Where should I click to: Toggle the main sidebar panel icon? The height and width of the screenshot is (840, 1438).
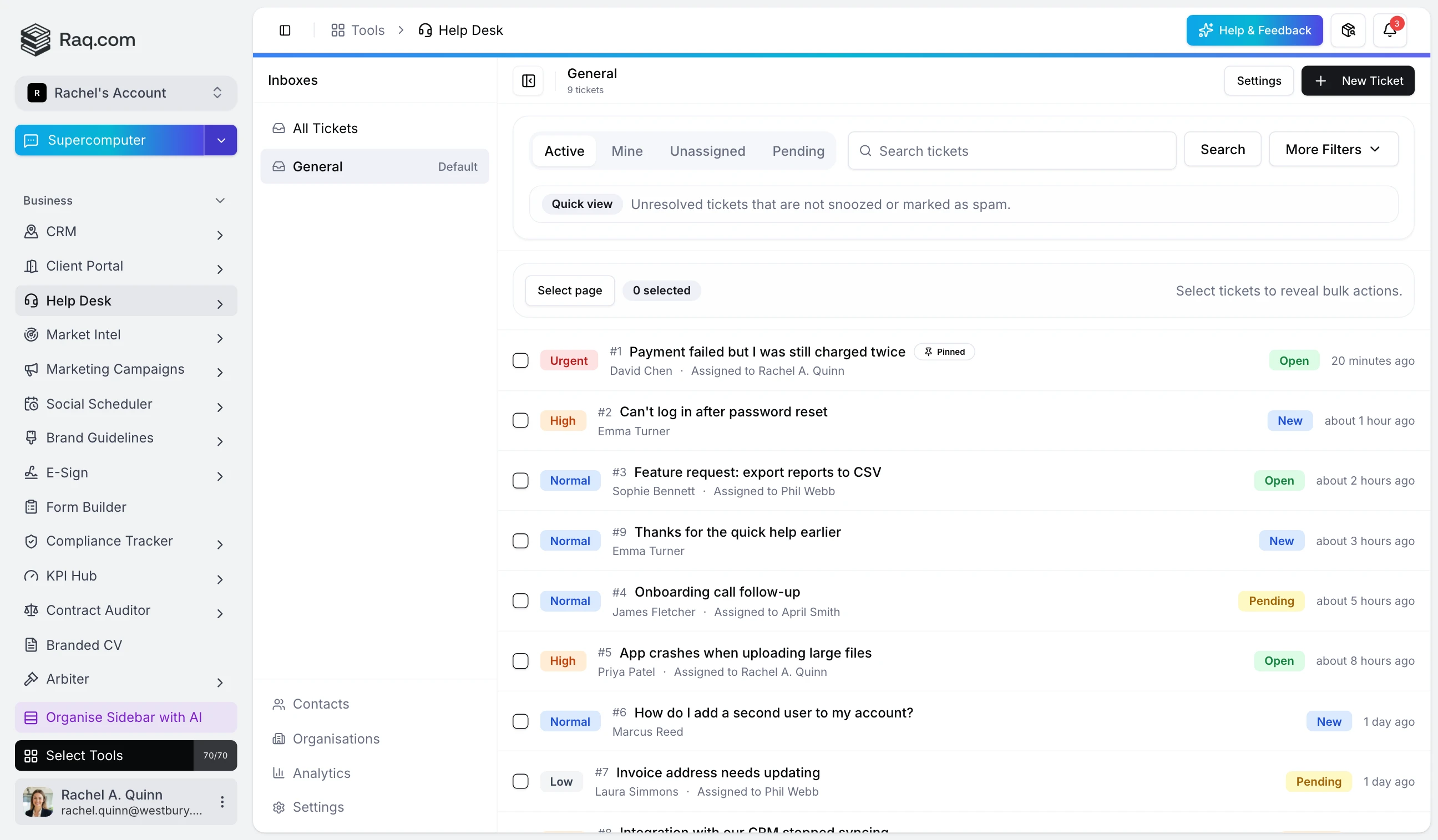(x=285, y=30)
